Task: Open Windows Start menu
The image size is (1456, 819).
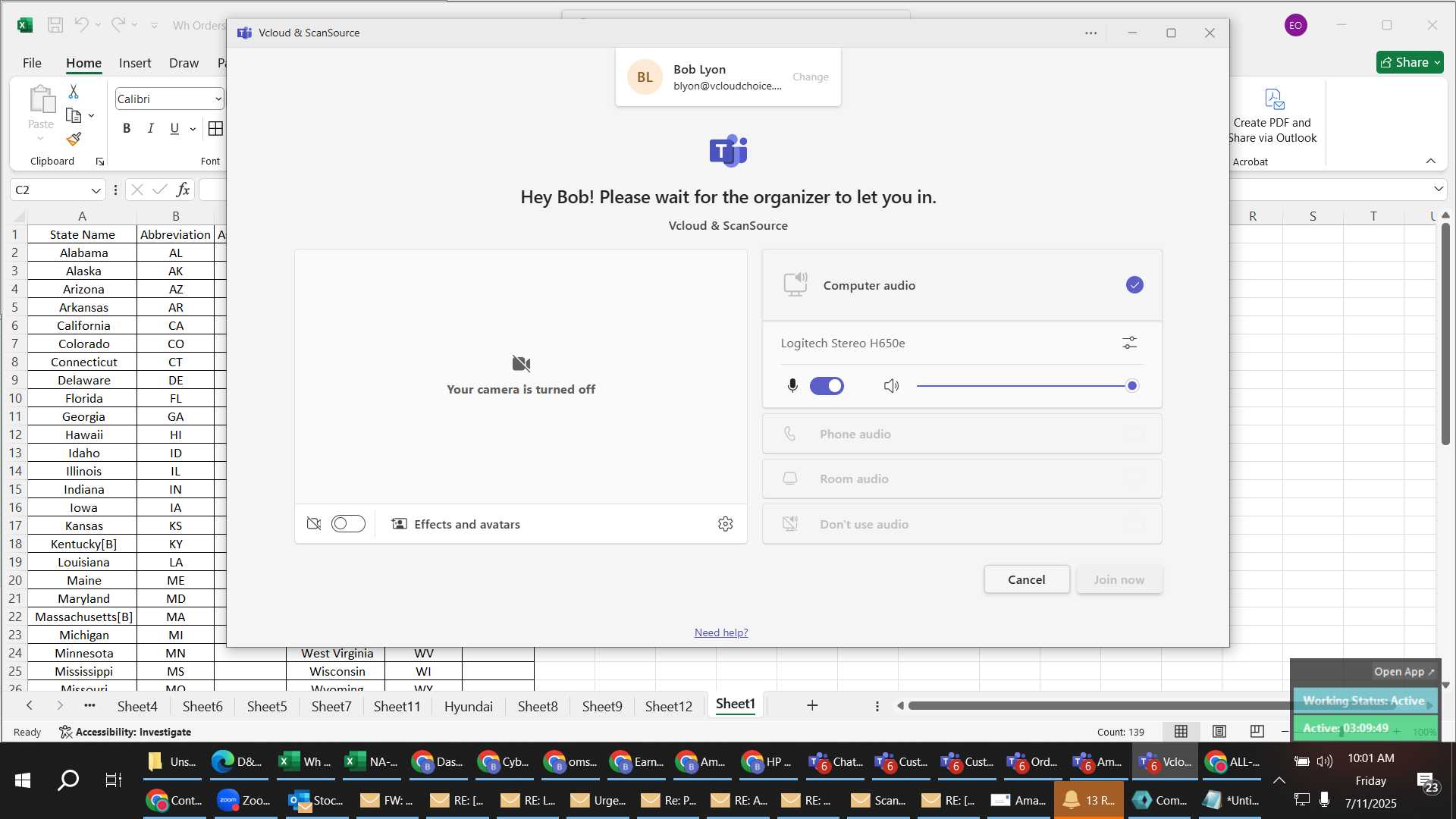Action: (22, 780)
